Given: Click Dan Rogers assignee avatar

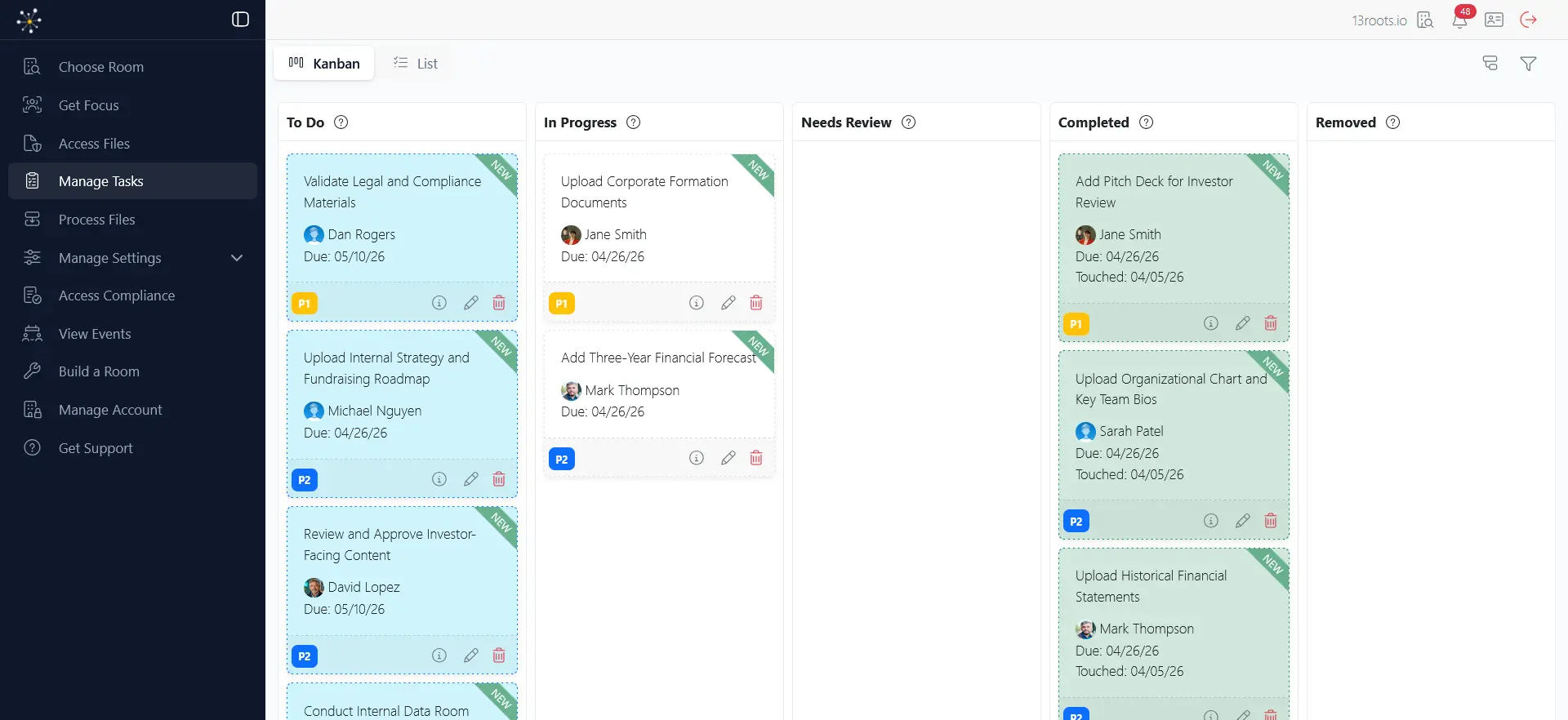Looking at the screenshot, I should pos(314,235).
